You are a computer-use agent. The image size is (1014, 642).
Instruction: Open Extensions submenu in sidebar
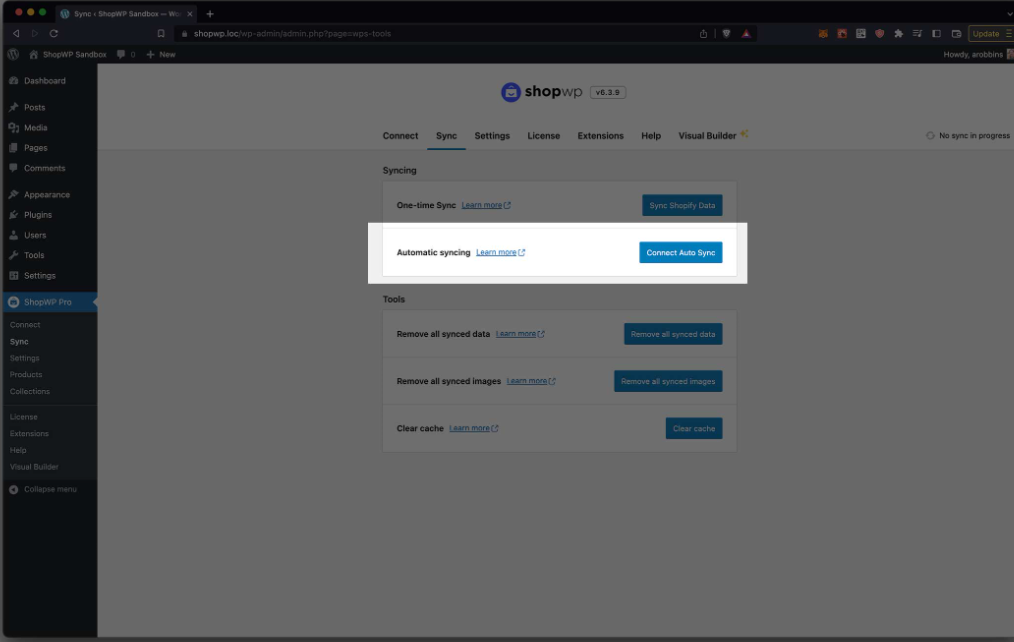coord(29,434)
